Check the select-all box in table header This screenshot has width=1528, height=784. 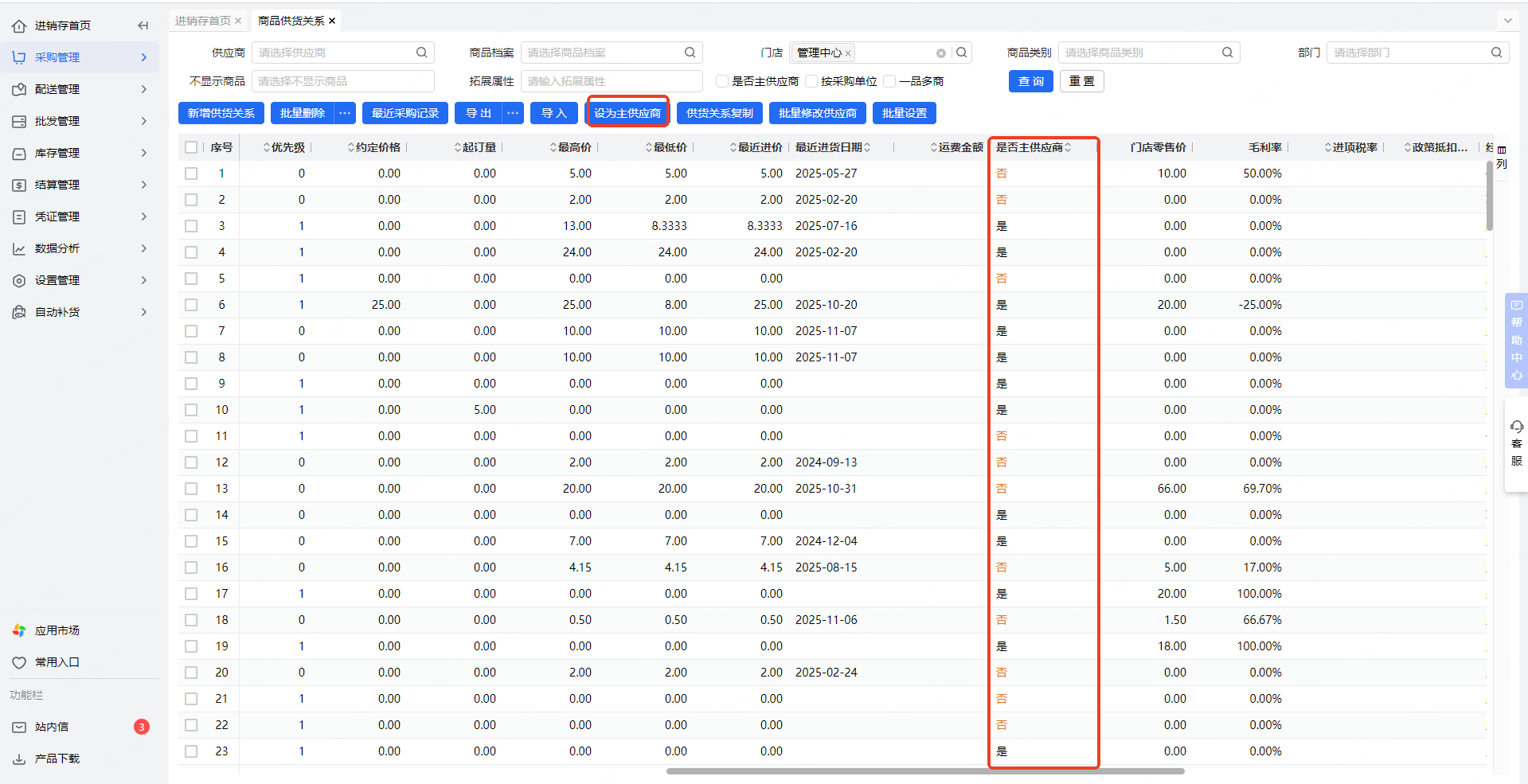[191, 147]
